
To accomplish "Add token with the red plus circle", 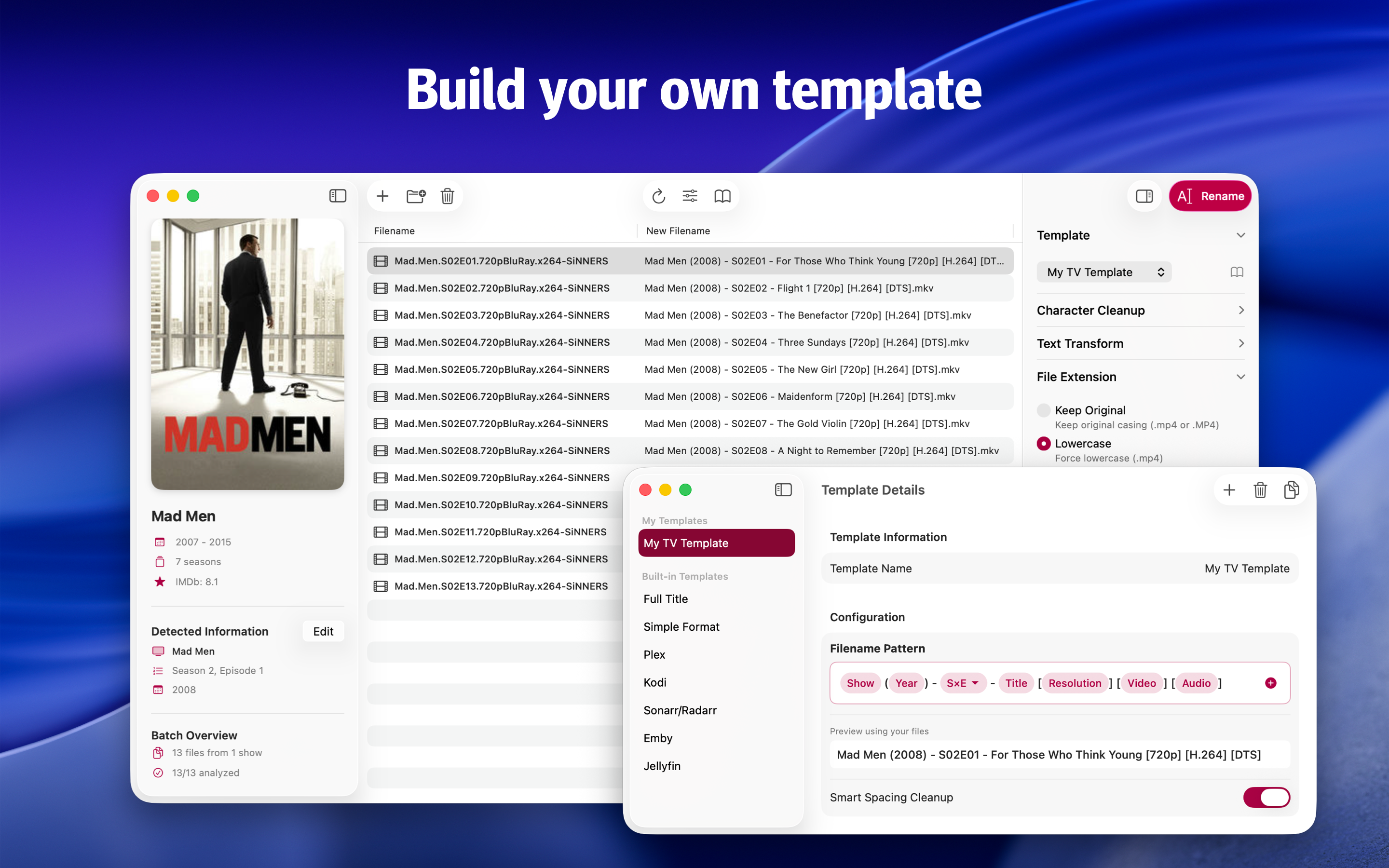I will [x=1270, y=682].
